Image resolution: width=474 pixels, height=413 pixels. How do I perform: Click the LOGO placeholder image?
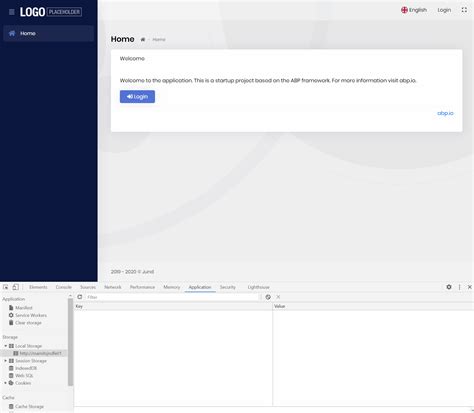coord(51,12)
